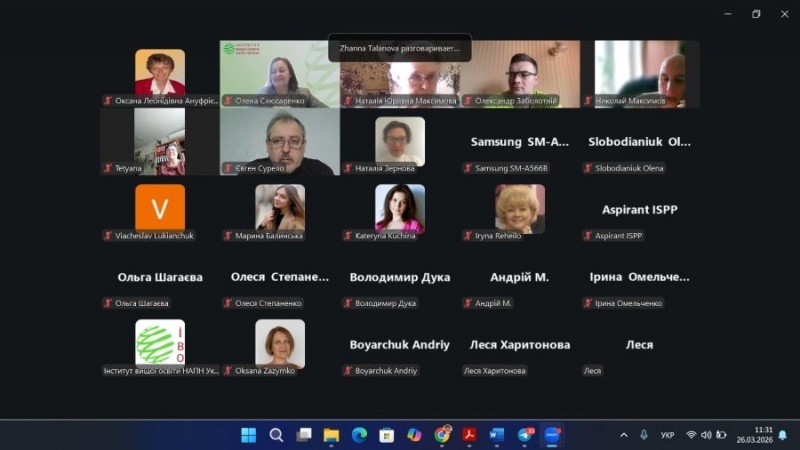This screenshot has width=800, height=450.
Task: Launch Microsoft Edge from the taskbar
Action: point(359,435)
